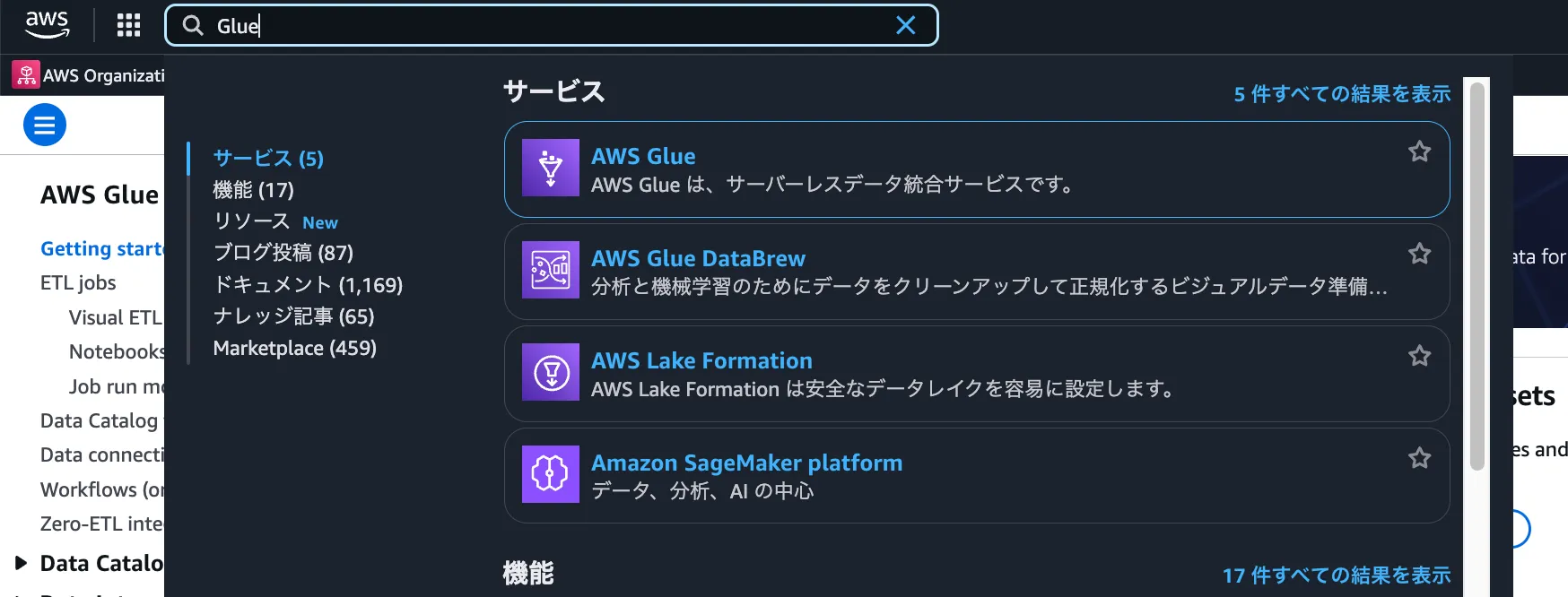Favorite AWS Glue with the star
1568x597 pixels.
(1419, 152)
